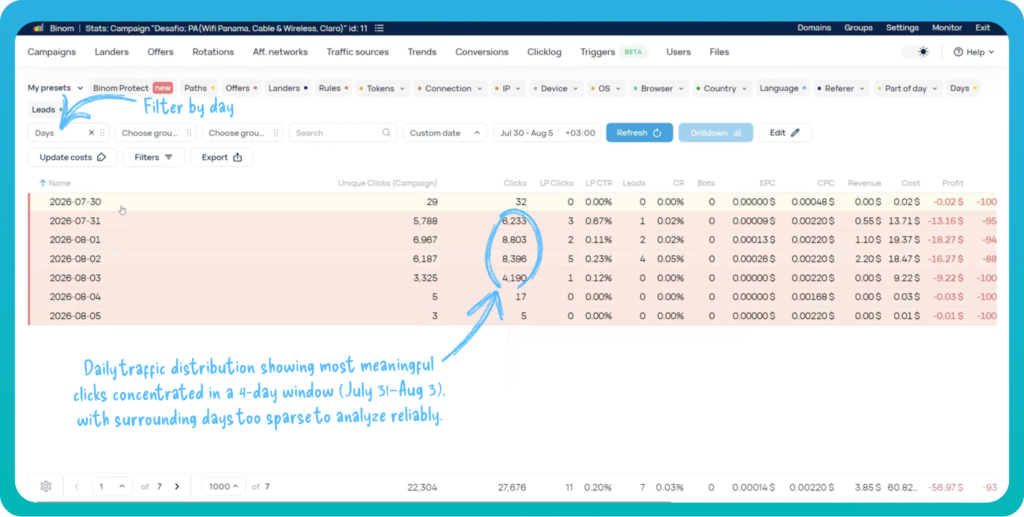Screen dimensions: 1024x517
Task: Click the +03:00 timezone selector
Action: click(581, 133)
